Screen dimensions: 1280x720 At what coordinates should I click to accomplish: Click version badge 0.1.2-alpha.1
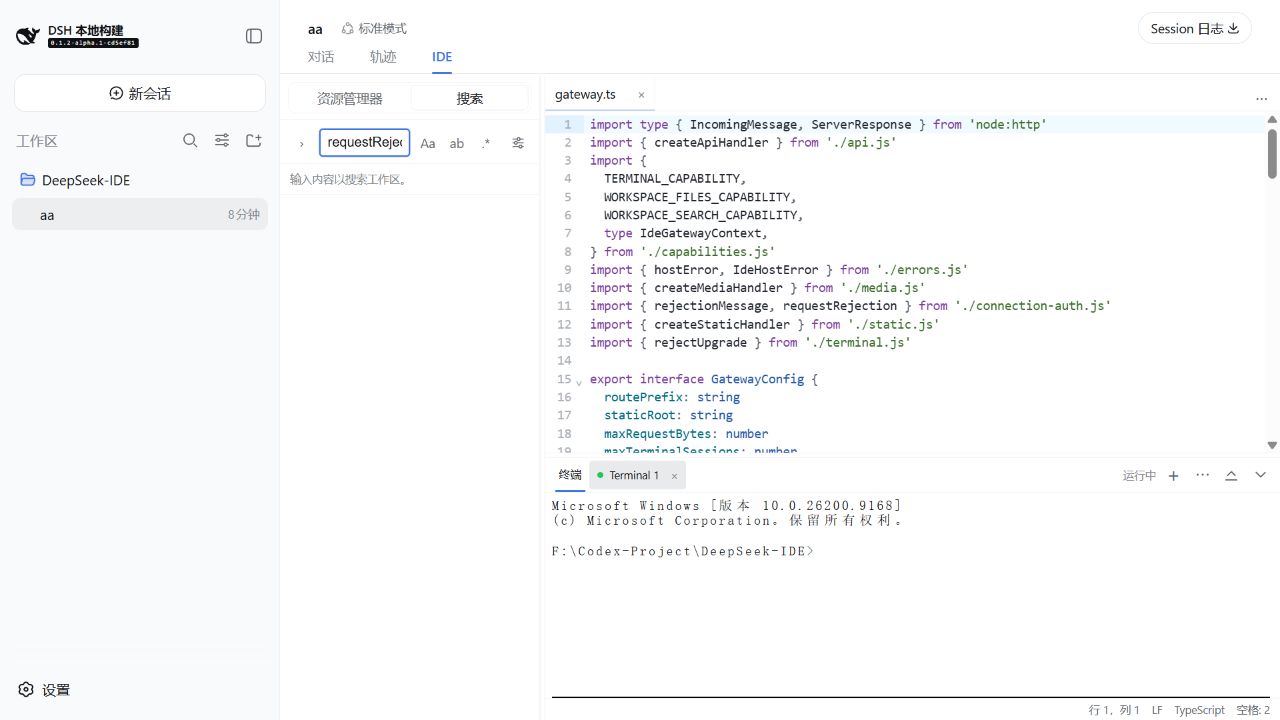pos(93,43)
